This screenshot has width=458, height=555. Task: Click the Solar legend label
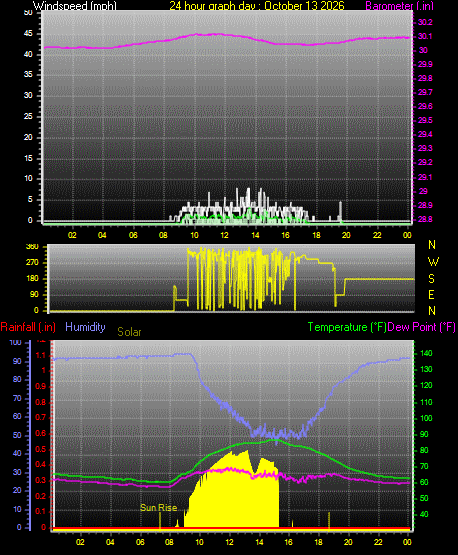point(129,332)
